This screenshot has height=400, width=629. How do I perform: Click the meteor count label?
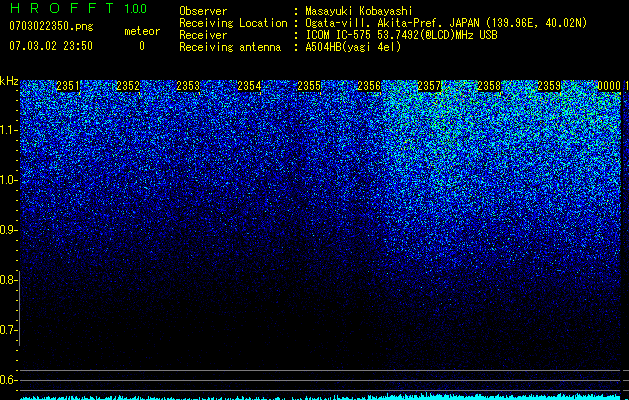pos(142,31)
